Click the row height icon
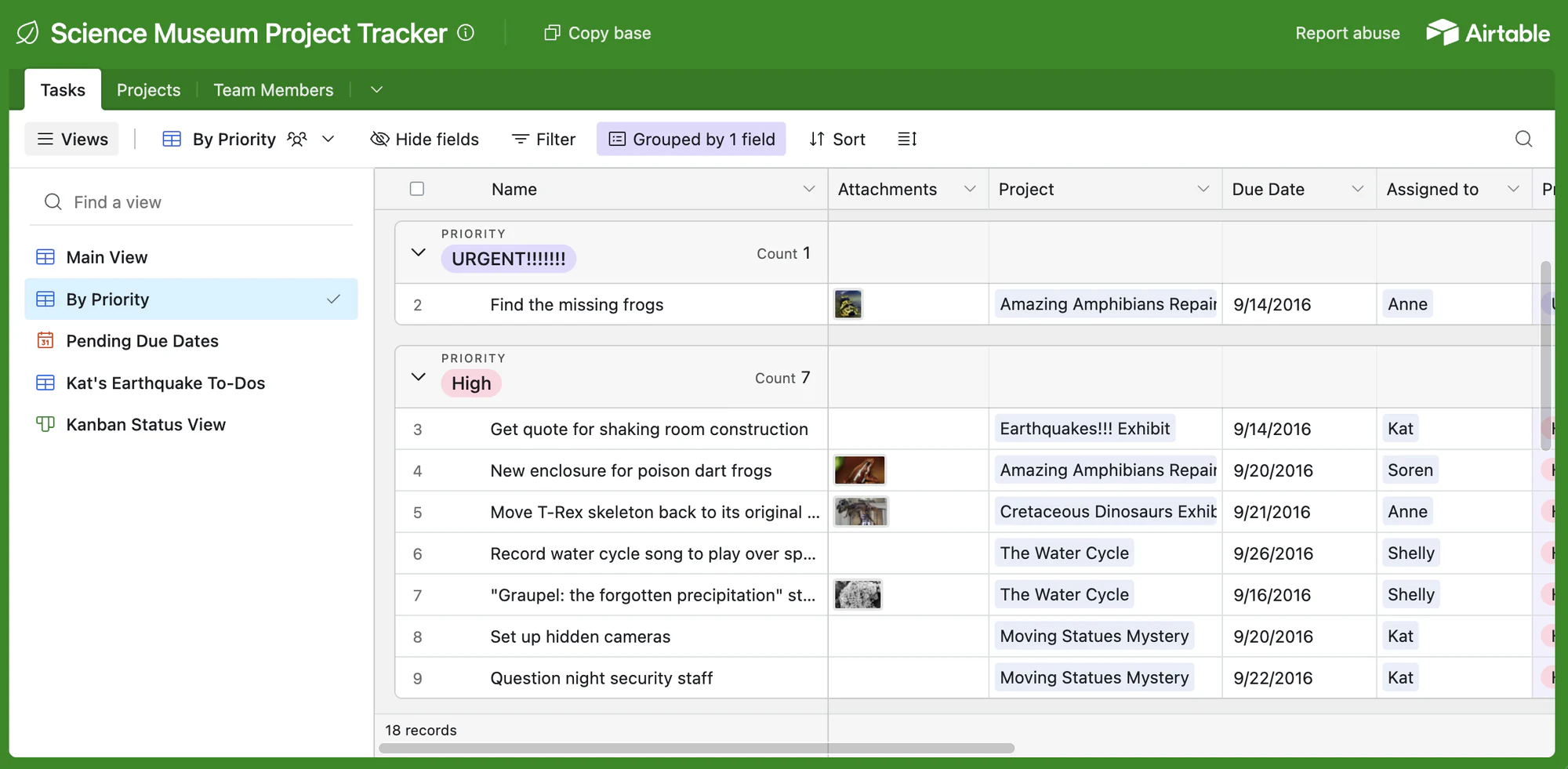1568x769 pixels. (907, 139)
